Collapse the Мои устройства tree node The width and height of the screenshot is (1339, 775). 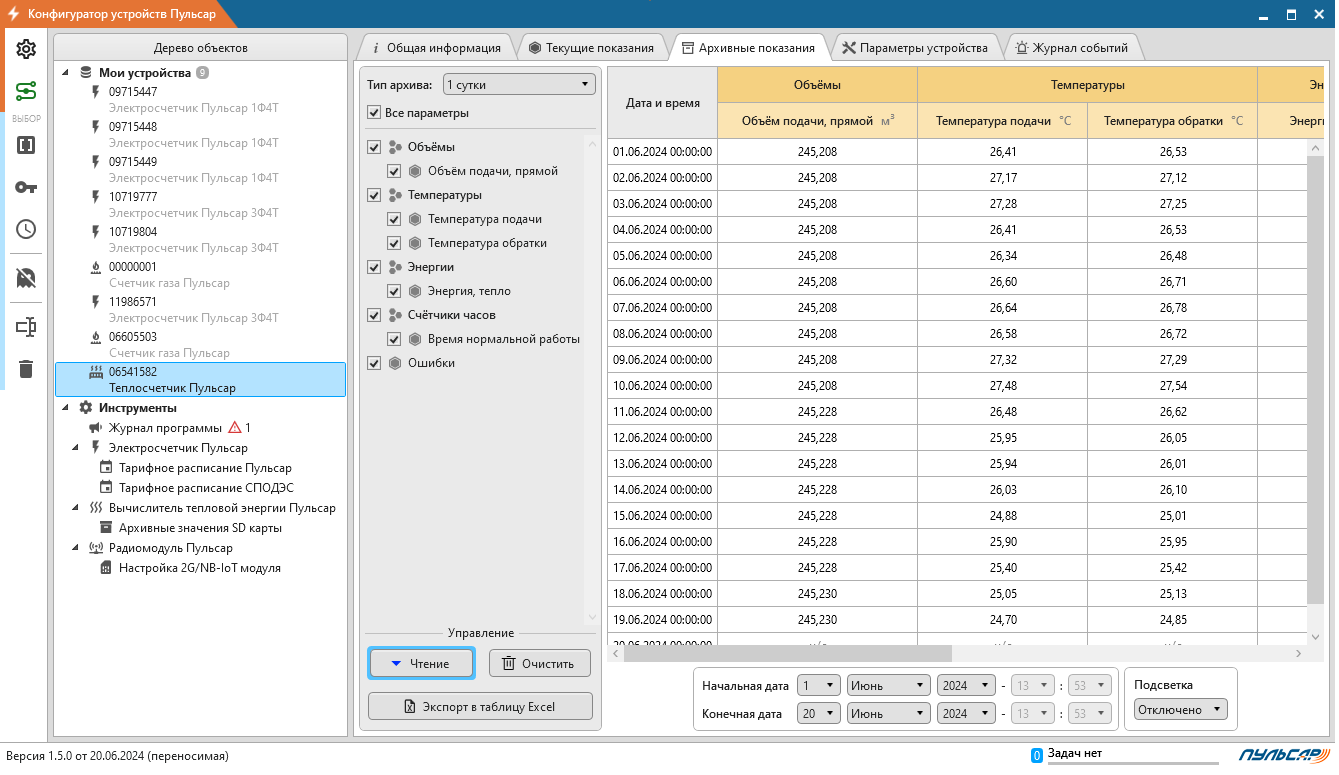point(66,73)
